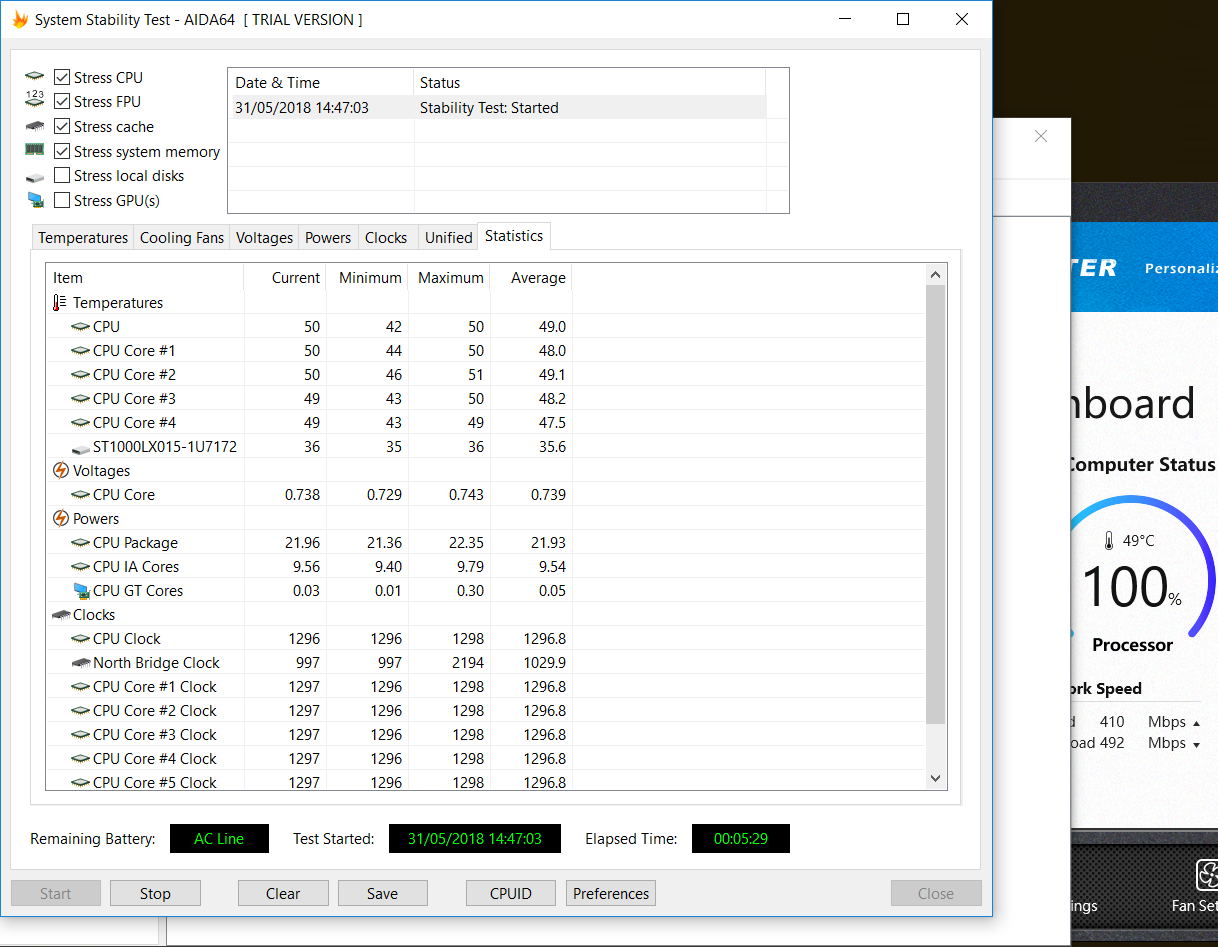
Task: Click the Test Started timestamp display
Action: pyautogui.click(x=475, y=839)
